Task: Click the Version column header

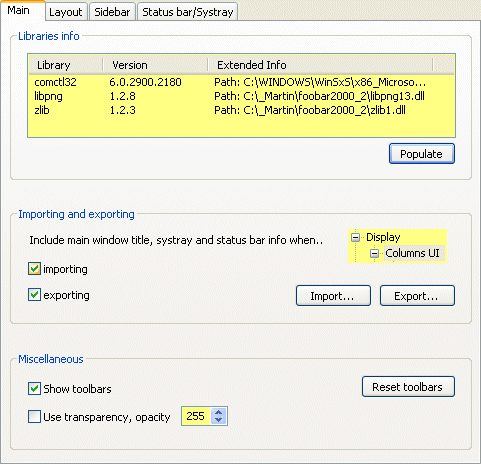Action: pyautogui.click(x=155, y=65)
